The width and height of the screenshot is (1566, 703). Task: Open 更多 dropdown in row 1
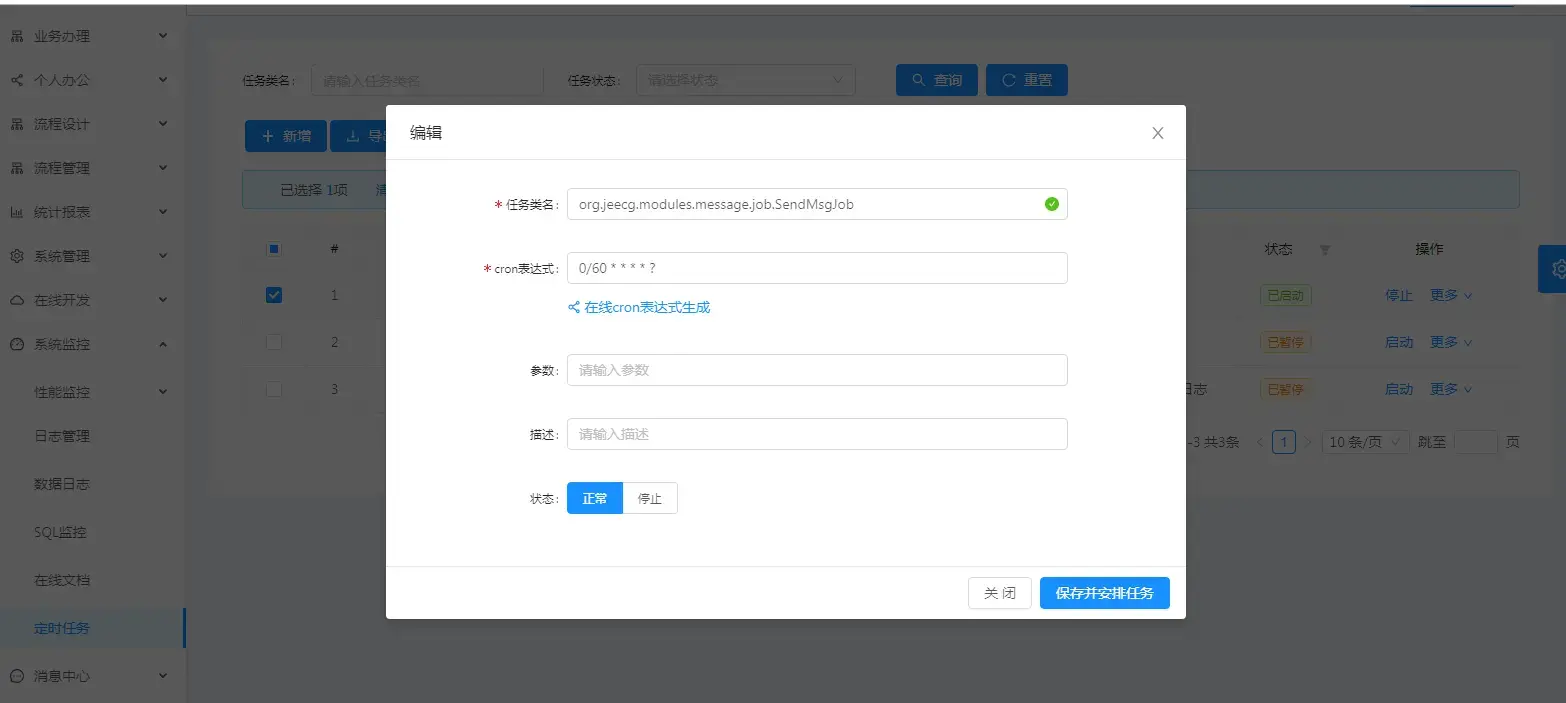(1451, 295)
